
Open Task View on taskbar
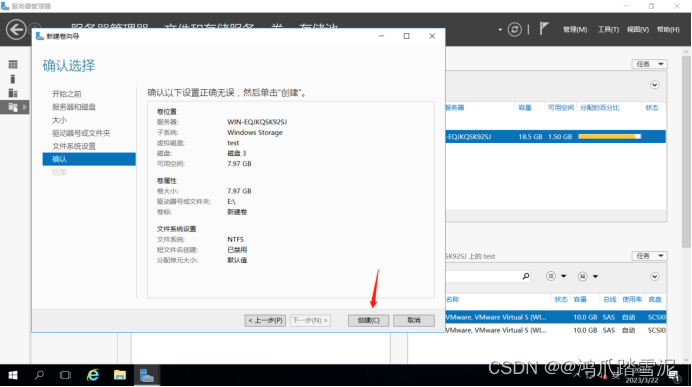pyautogui.click(x=65, y=375)
